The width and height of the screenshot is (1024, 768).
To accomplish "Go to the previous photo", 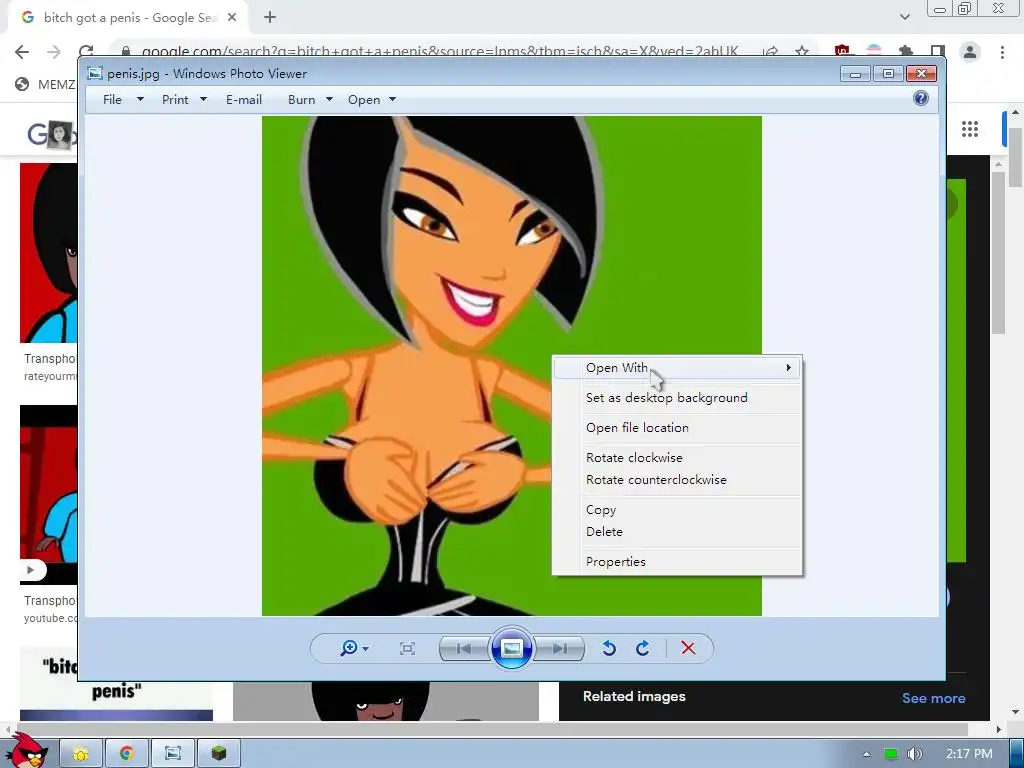I will 464,648.
